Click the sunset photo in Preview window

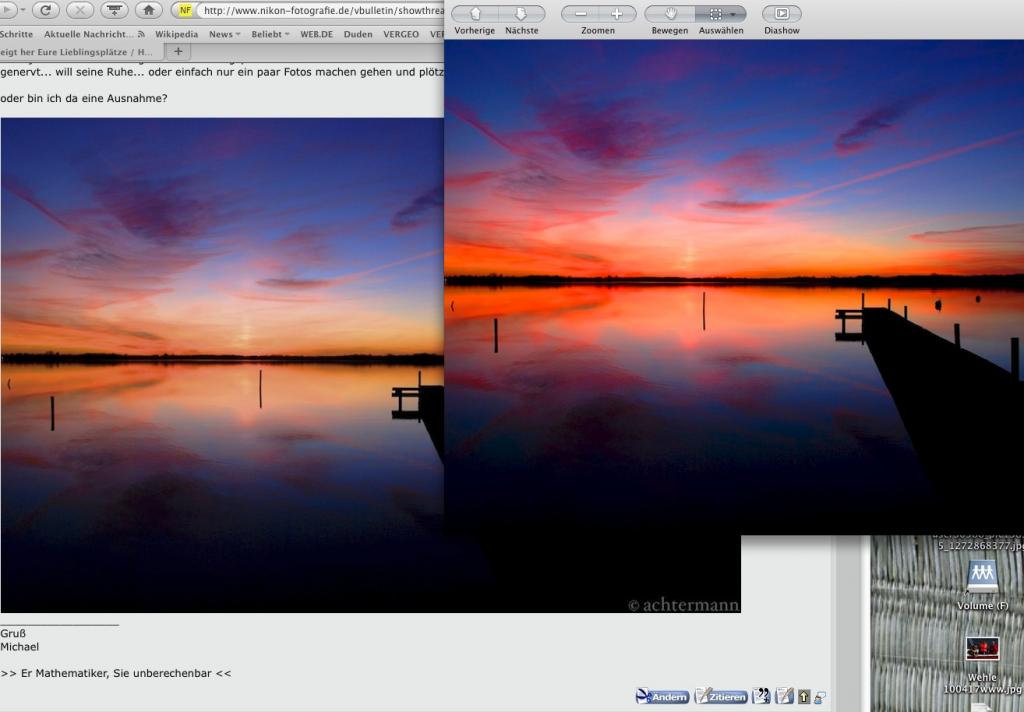(734, 287)
